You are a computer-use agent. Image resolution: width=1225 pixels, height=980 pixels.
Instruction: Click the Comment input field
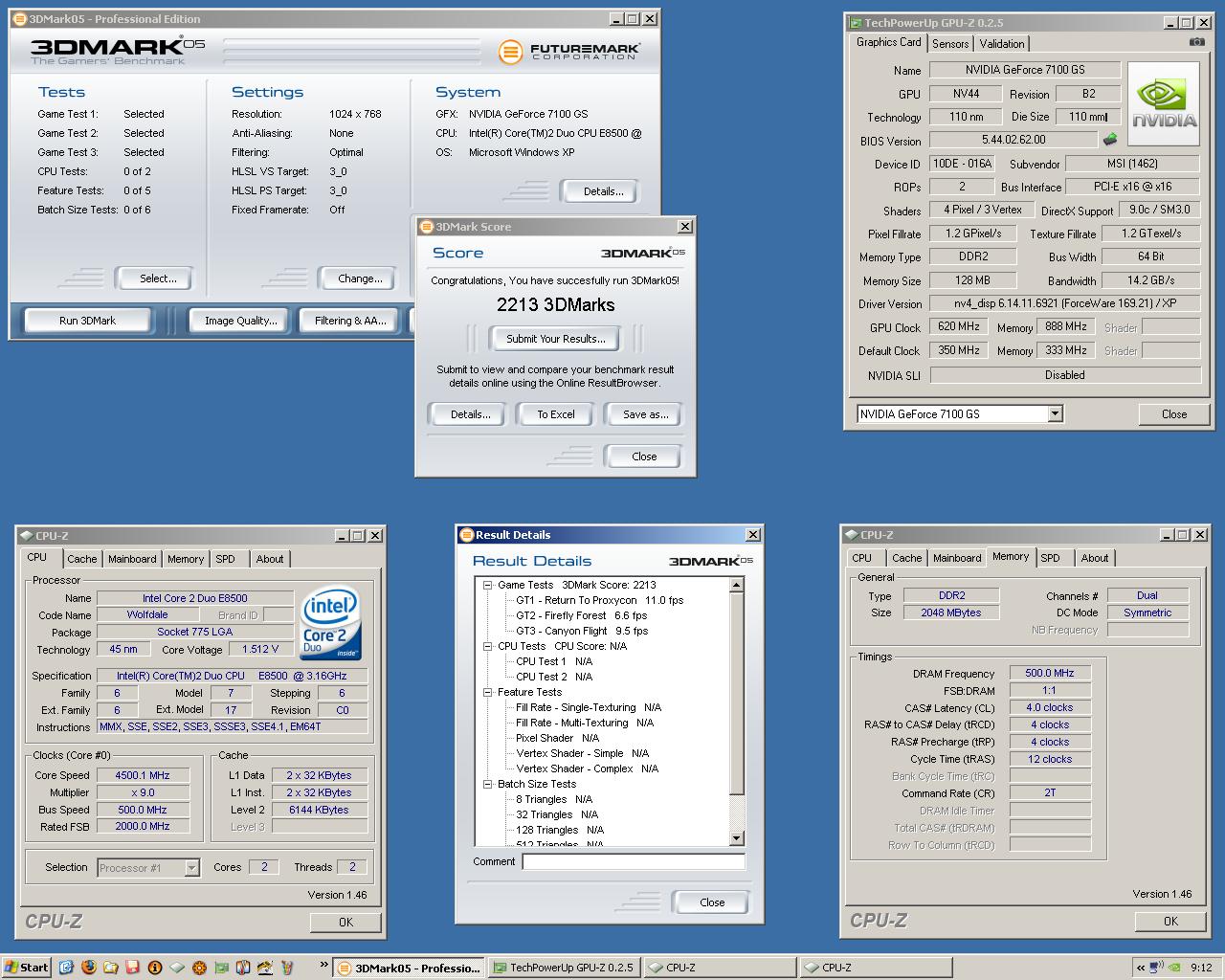634,862
